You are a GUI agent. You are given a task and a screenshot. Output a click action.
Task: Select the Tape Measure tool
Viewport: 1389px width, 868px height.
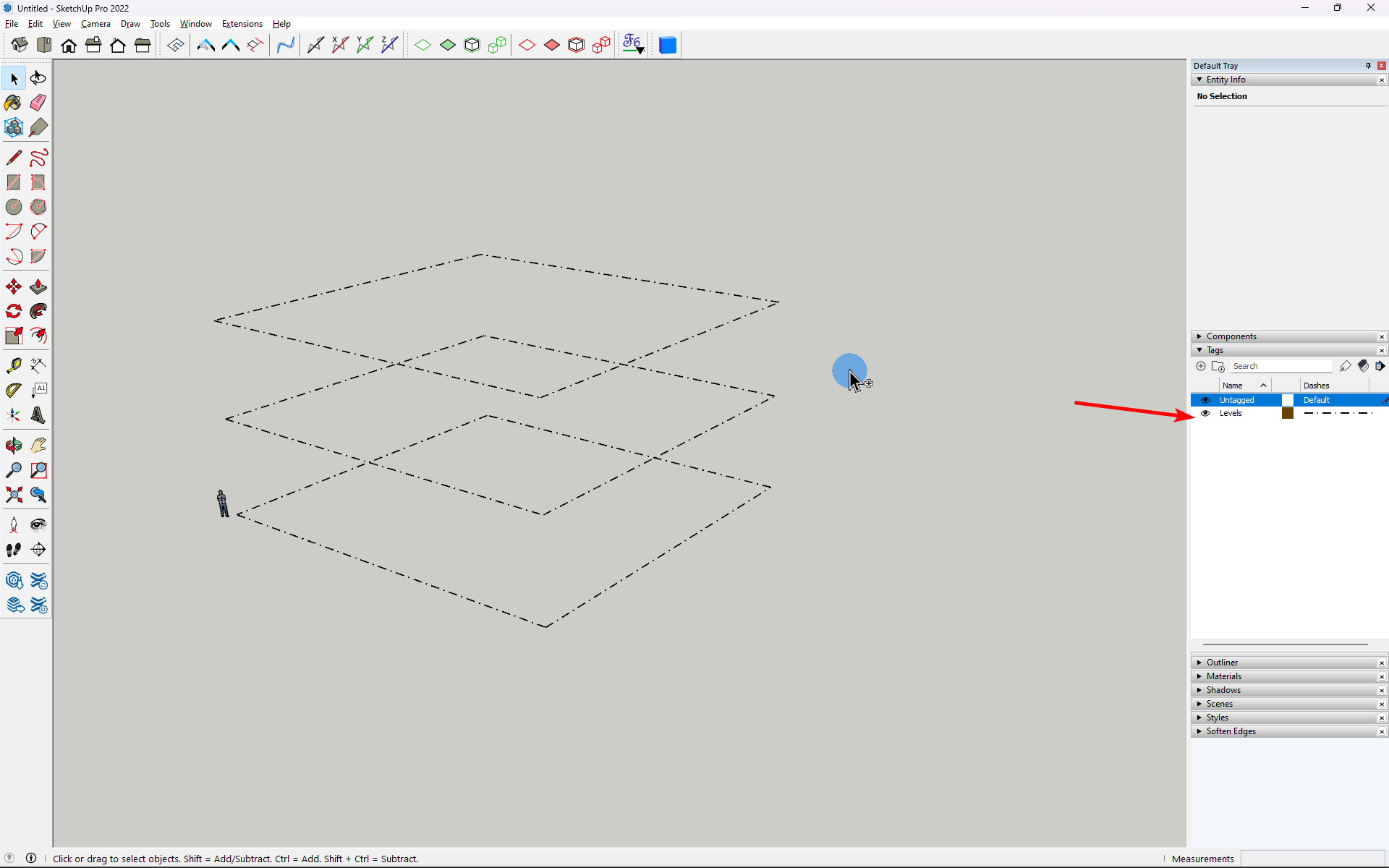tap(13, 366)
